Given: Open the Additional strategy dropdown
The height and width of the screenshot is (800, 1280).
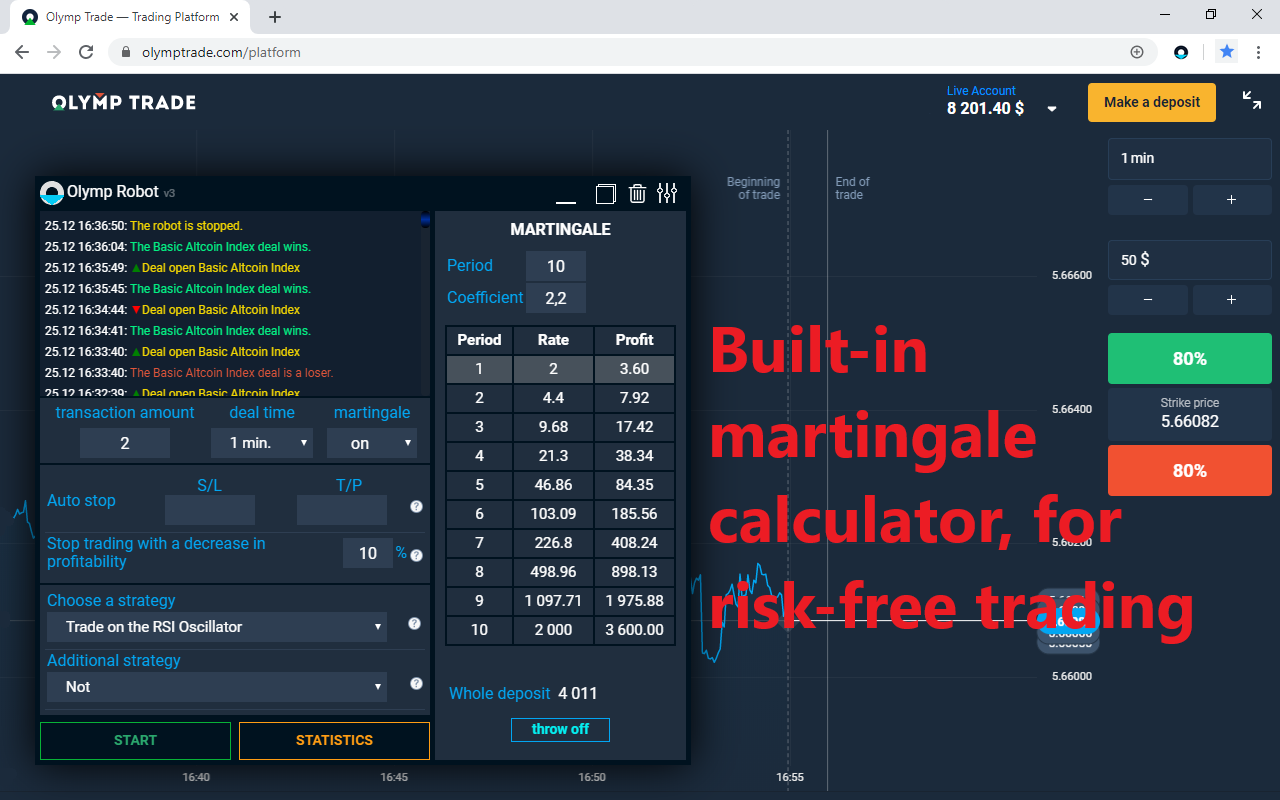Looking at the screenshot, I should point(217,687).
